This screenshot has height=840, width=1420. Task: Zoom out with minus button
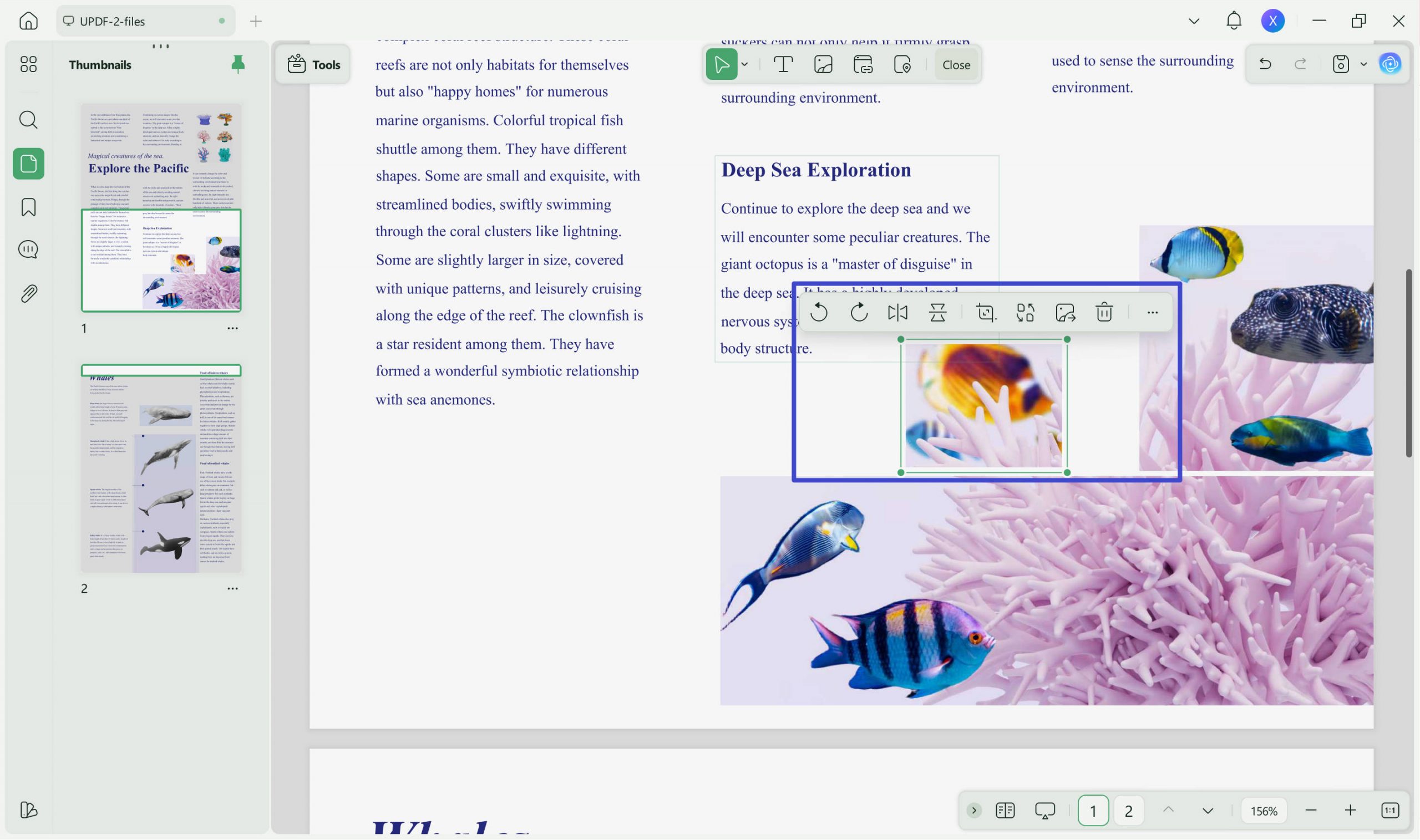(x=1310, y=811)
